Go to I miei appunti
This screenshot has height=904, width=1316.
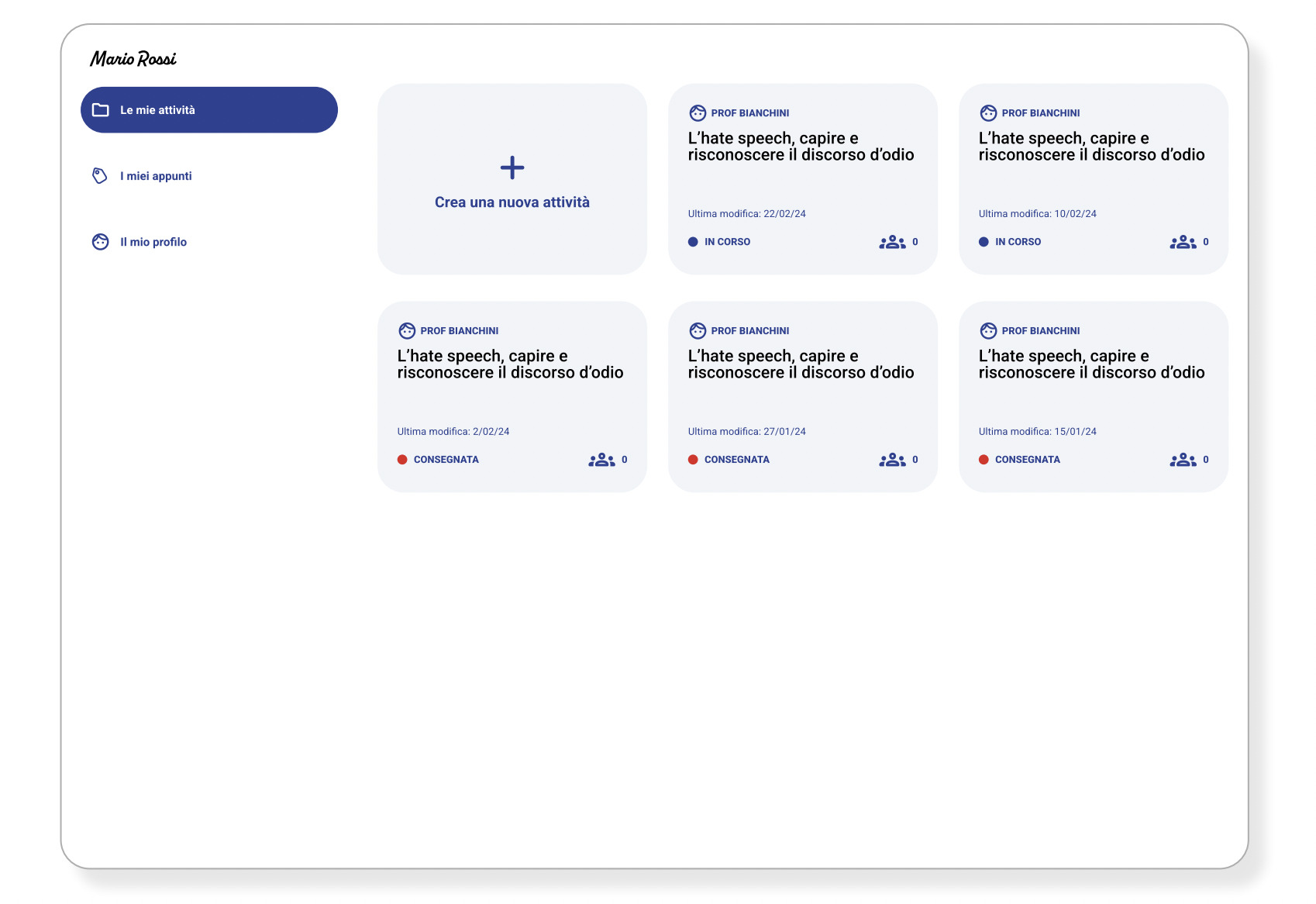tap(156, 176)
